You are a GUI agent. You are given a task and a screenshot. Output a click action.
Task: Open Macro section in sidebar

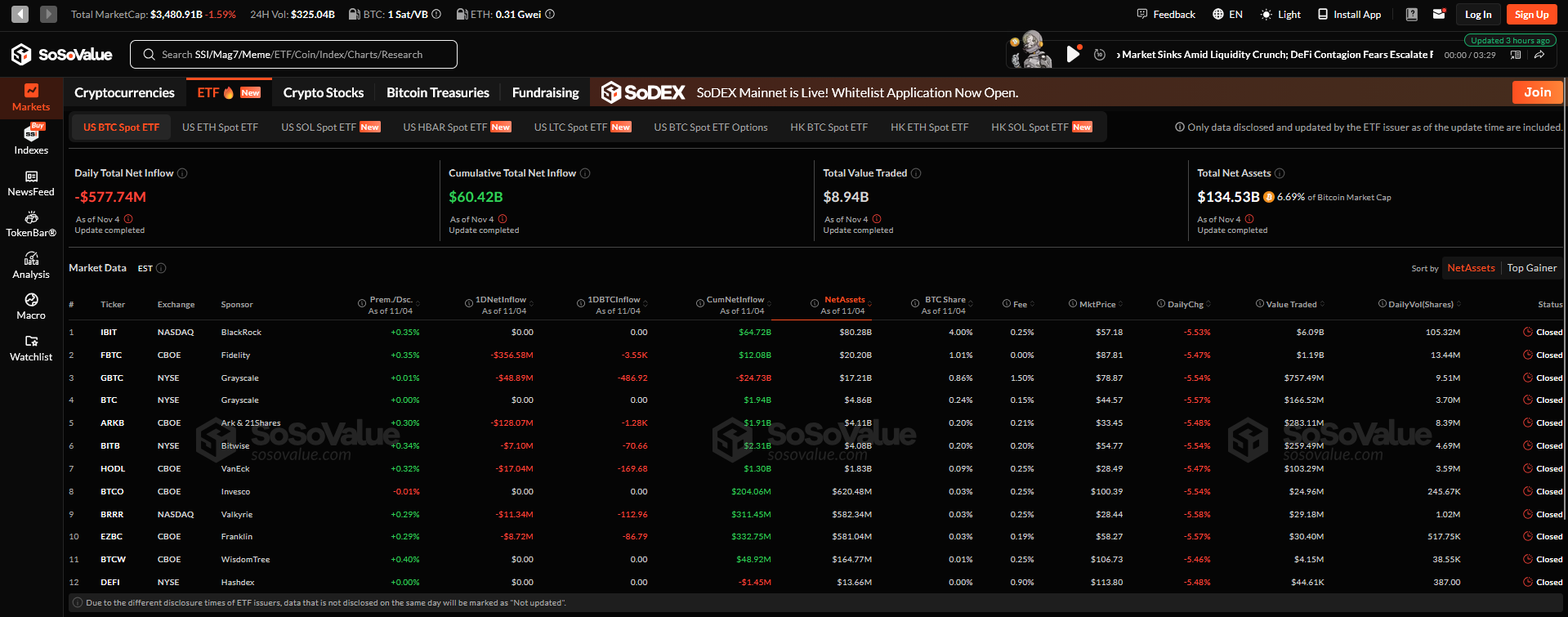31,306
